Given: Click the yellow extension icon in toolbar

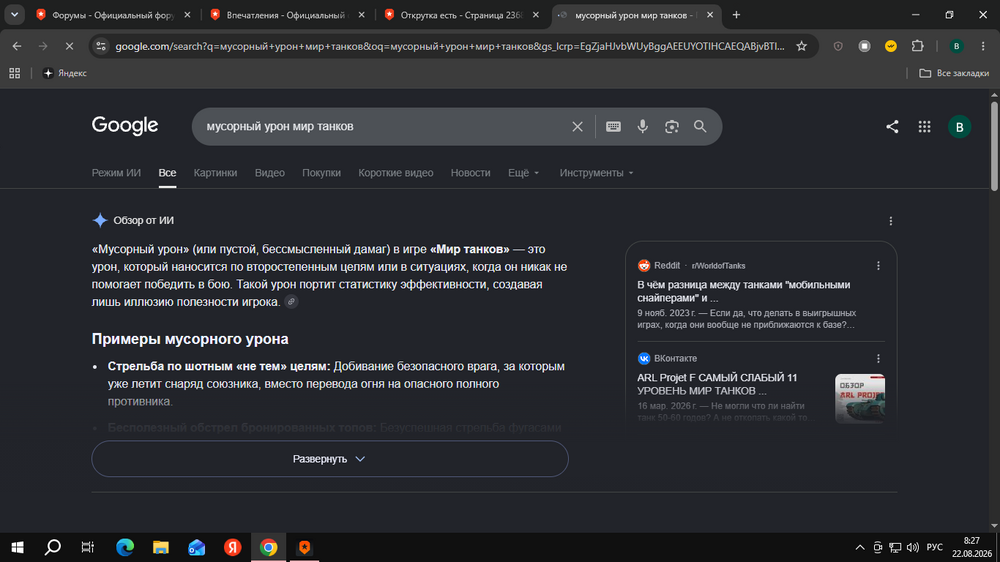Looking at the screenshot, I should point(891,46).
